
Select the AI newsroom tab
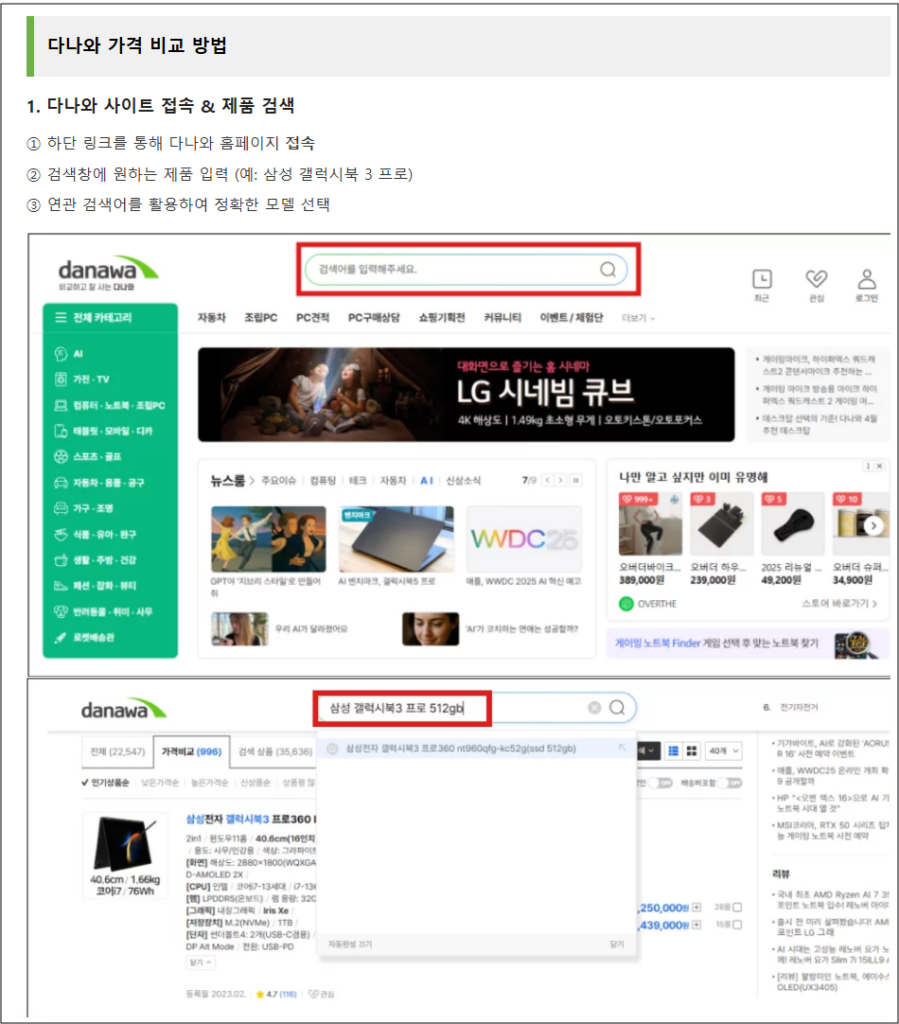(426, 481)
